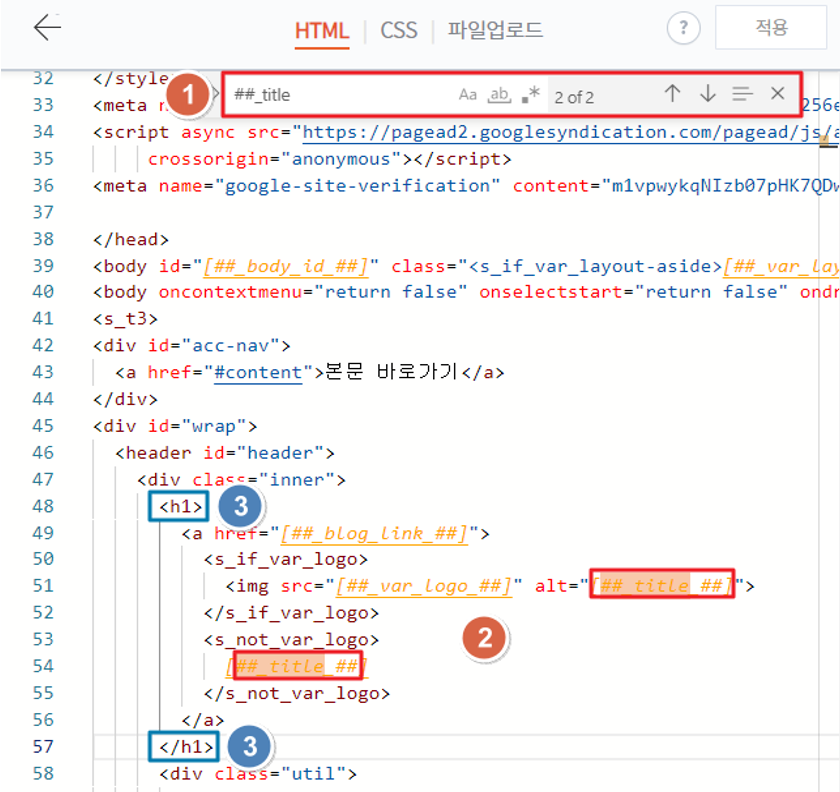Enable regular expression search mode
The height and width of the screenshot is (792, 840).
pos(532,94)
